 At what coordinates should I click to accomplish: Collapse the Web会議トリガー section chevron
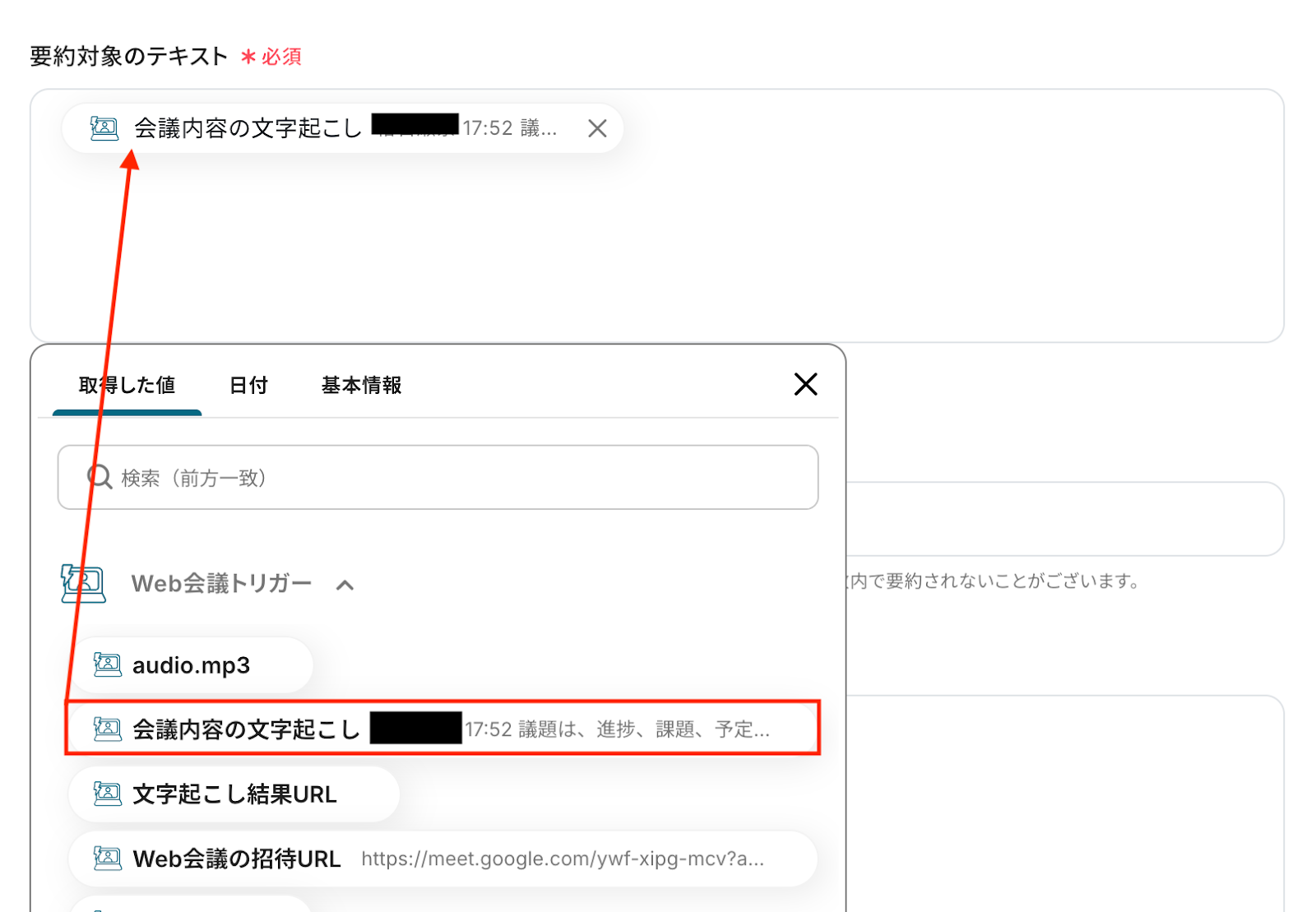[x=345, y=585]
